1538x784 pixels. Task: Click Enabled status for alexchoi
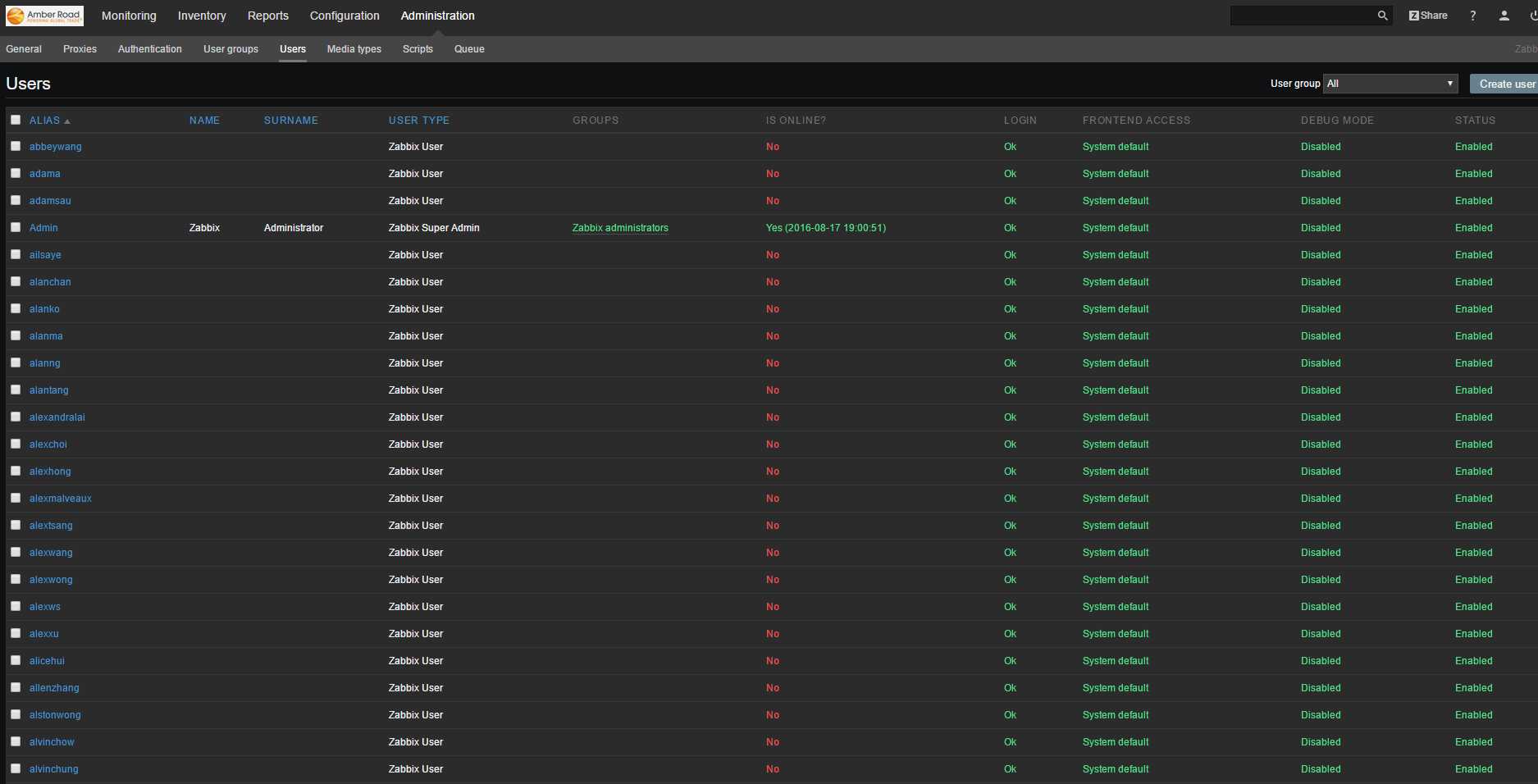pos(1474,444)
